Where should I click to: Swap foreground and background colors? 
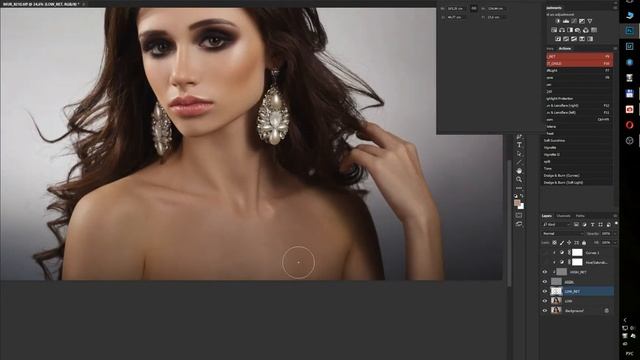point(522,196)
